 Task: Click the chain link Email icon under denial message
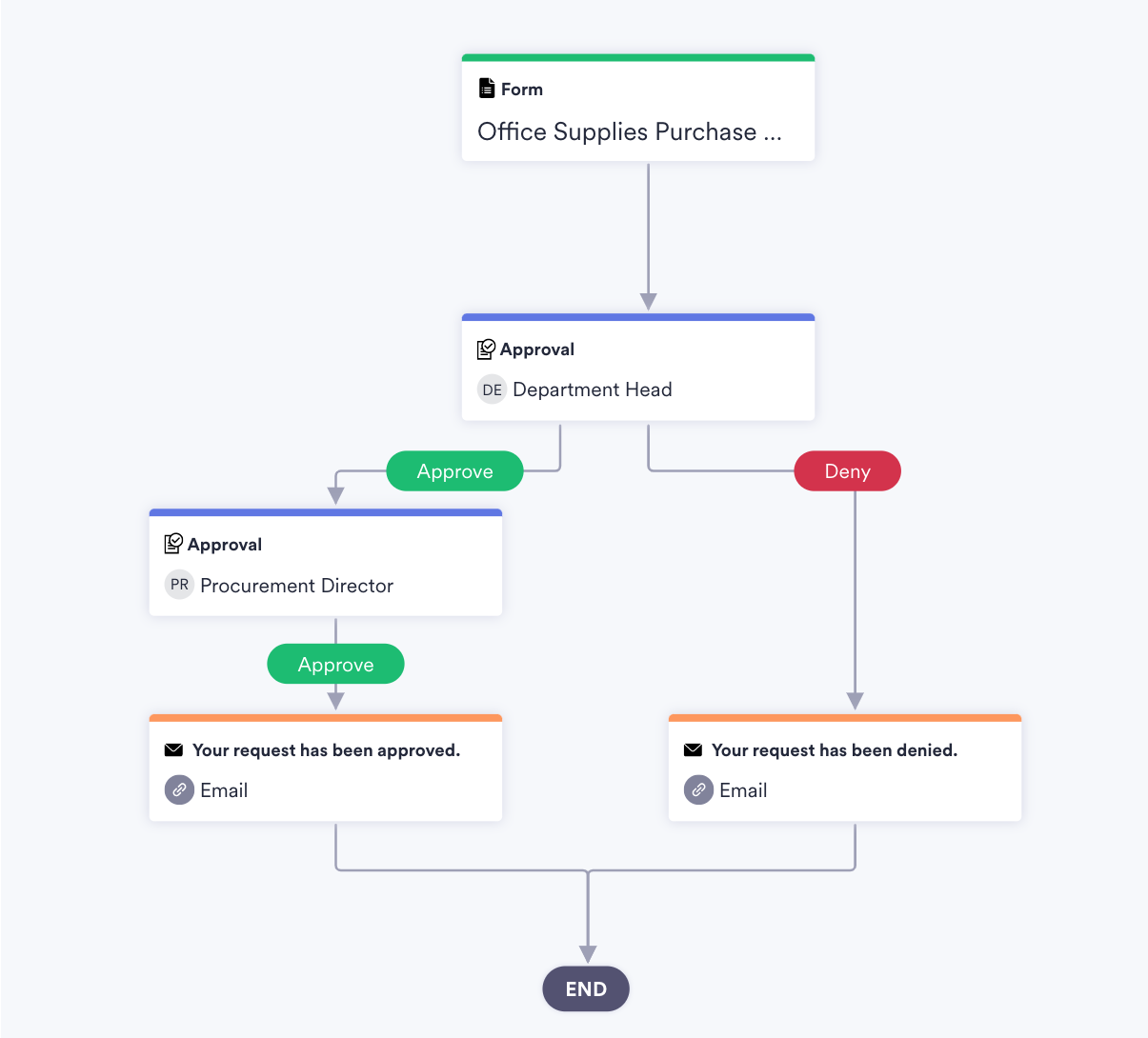pos(698,789)
